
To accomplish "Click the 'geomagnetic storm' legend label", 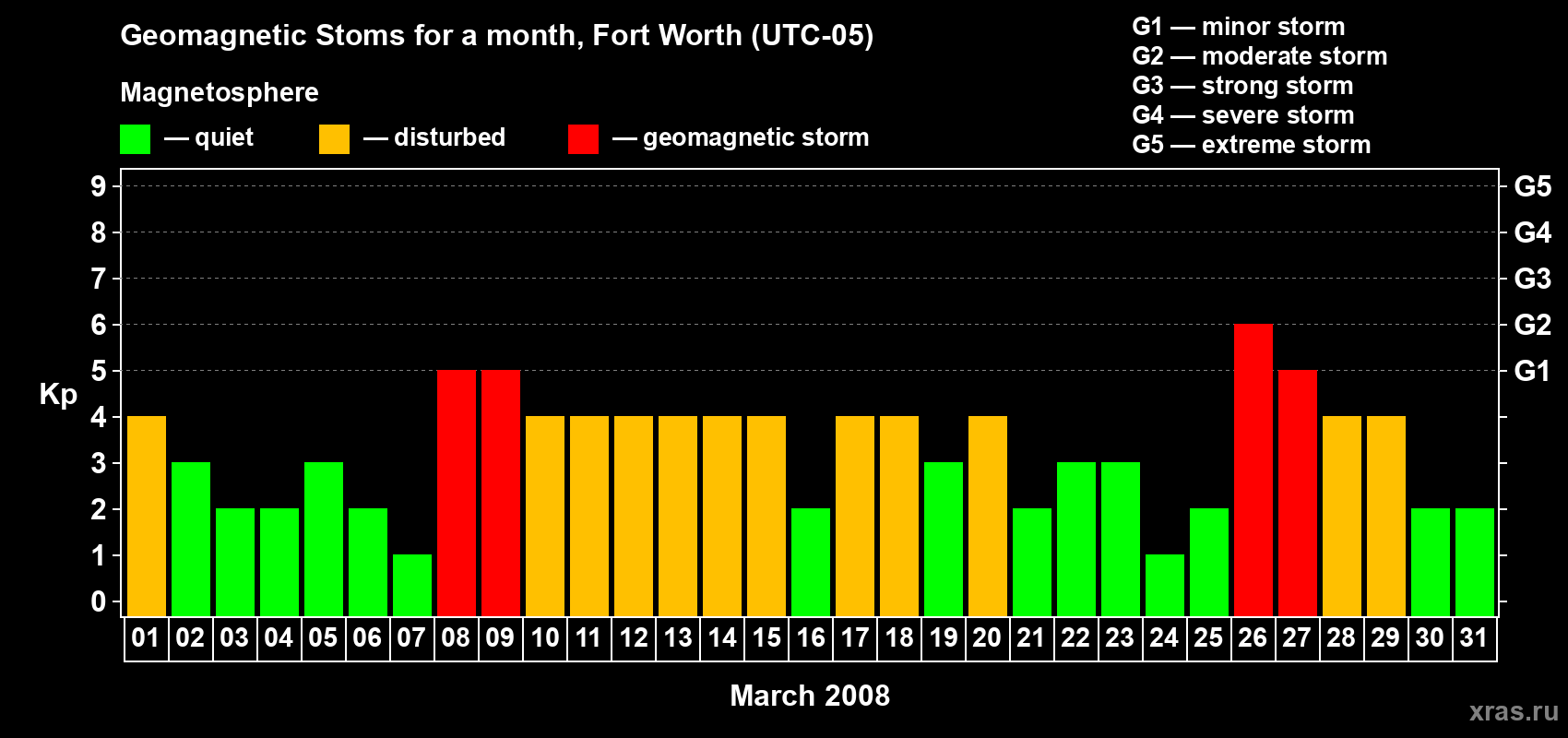I will coord(755,137).
